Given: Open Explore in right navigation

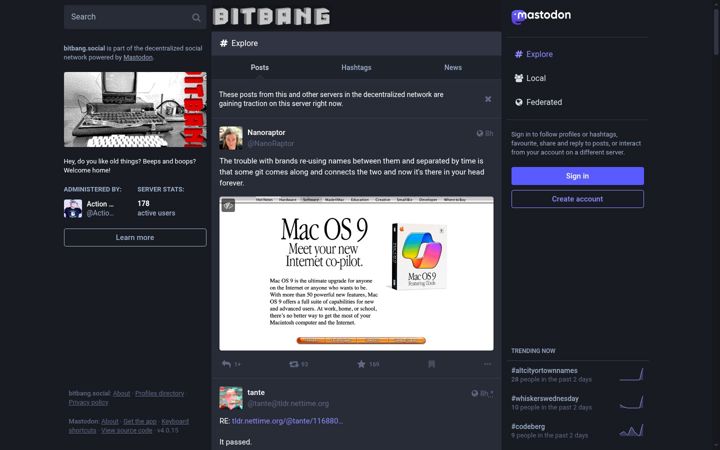Looking at the screenshot, I should click(x=534, y=54).
